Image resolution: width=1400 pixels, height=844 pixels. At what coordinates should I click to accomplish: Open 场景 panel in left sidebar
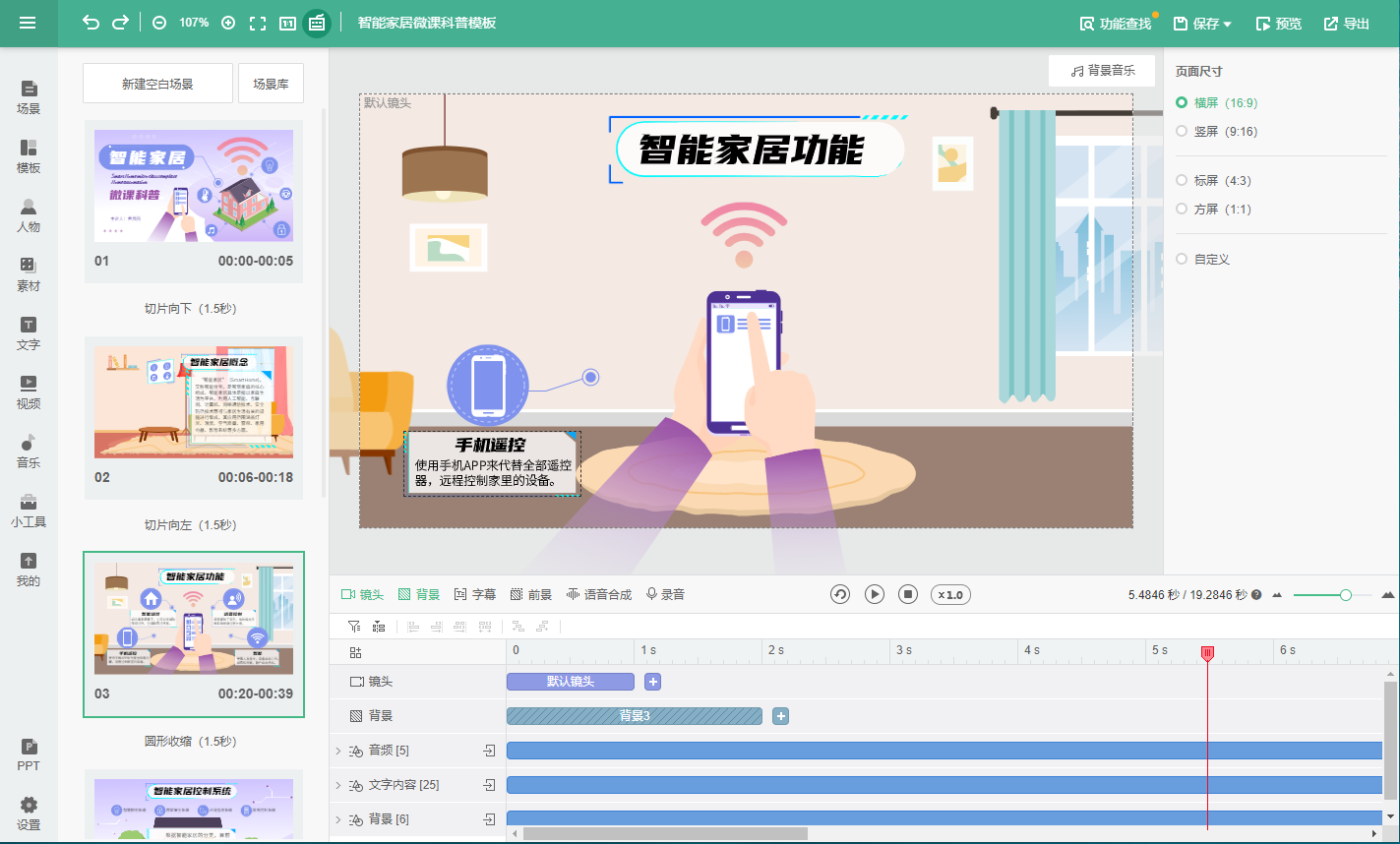pos(29,97)
